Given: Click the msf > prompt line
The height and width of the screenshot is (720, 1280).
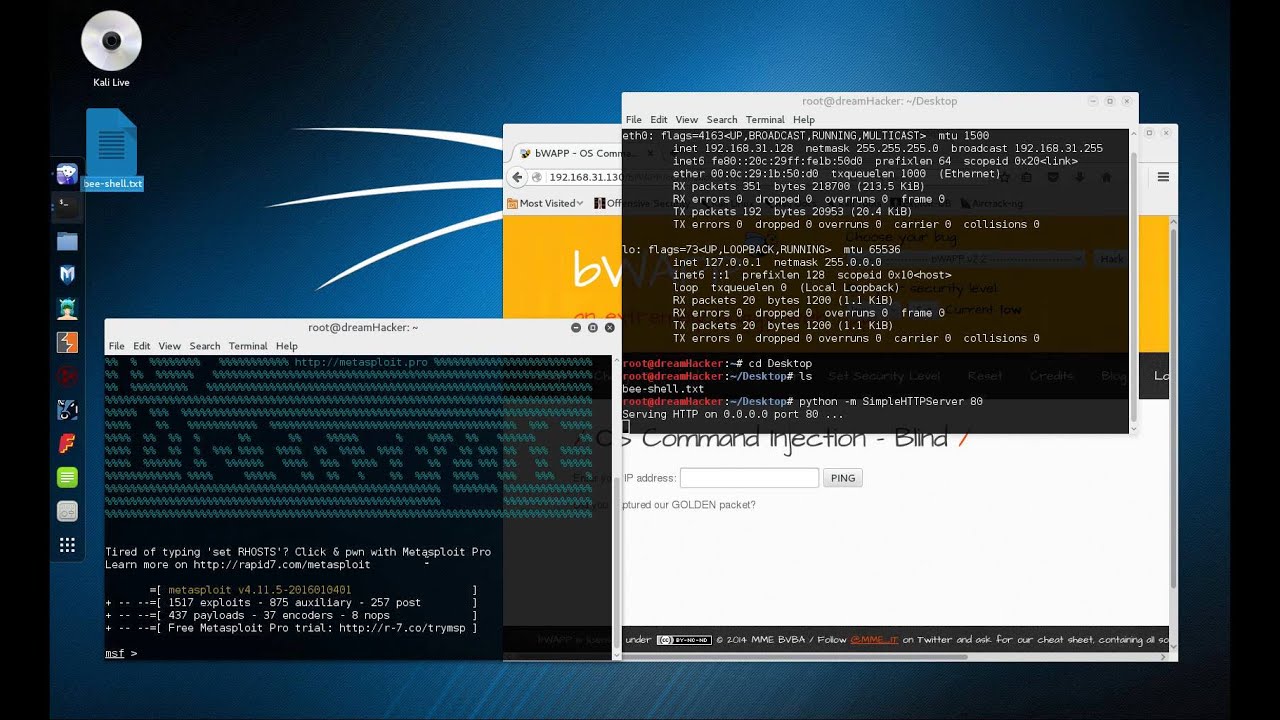Looking at the screenshot, I should click(121, 653).
